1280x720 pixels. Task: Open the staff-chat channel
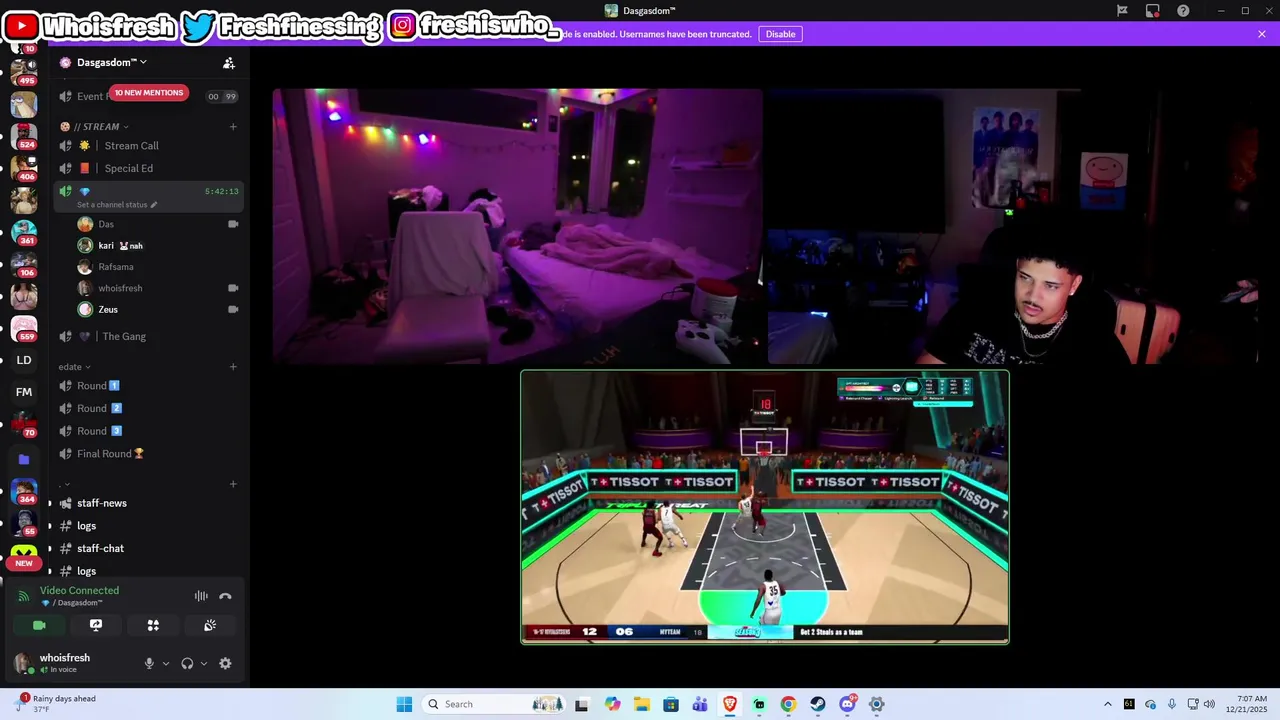click(x=148, y=548)
